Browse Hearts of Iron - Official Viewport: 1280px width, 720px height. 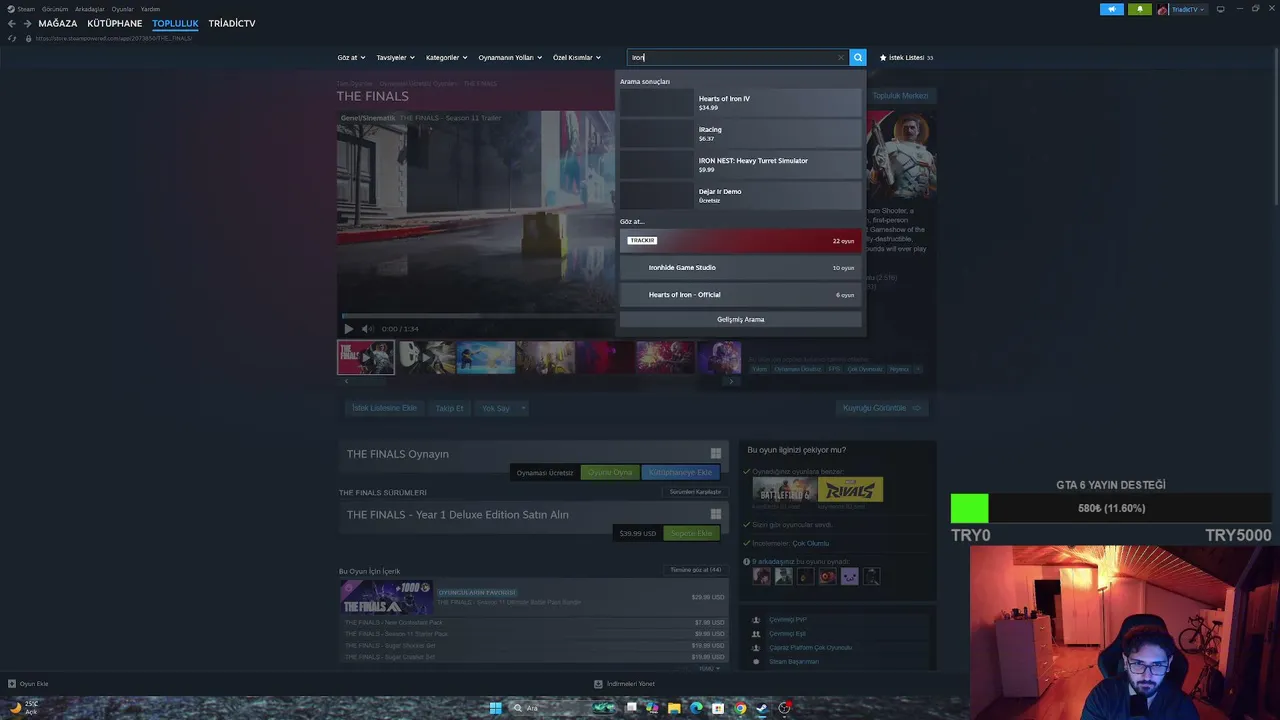click(740, 295)
